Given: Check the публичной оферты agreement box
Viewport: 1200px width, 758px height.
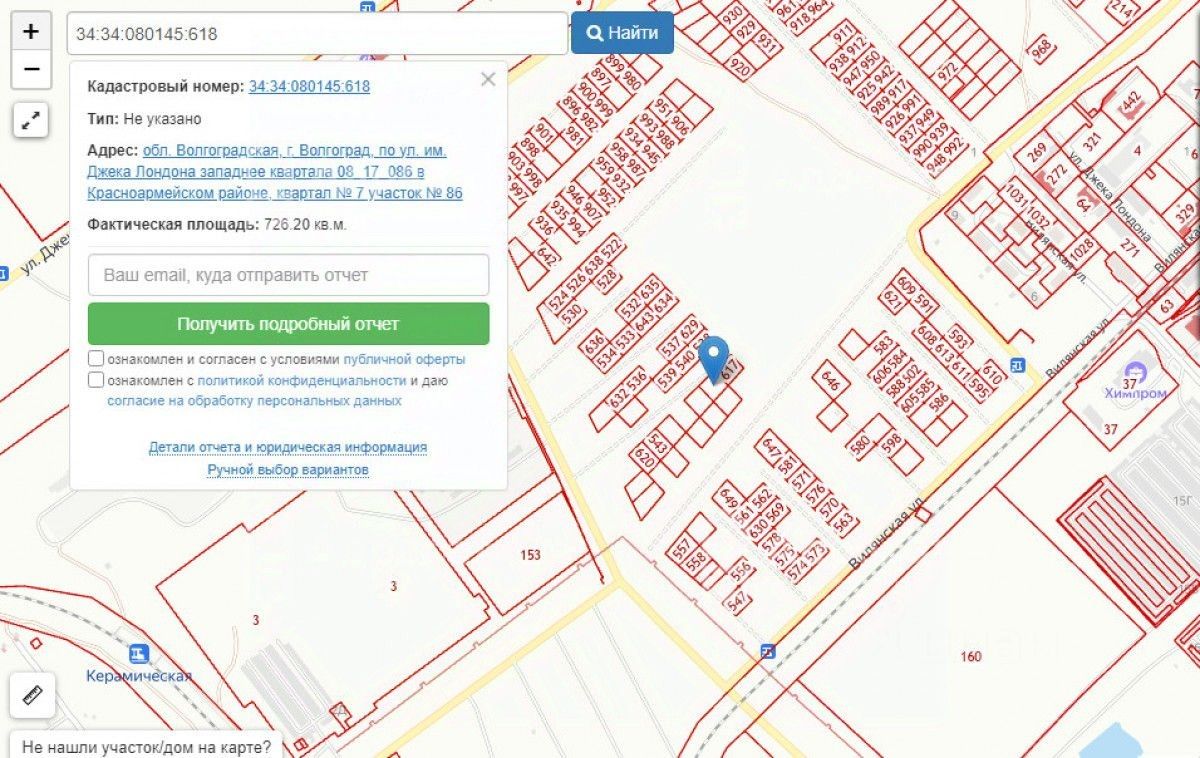Looking at the screenshot, I should [96, 358].
